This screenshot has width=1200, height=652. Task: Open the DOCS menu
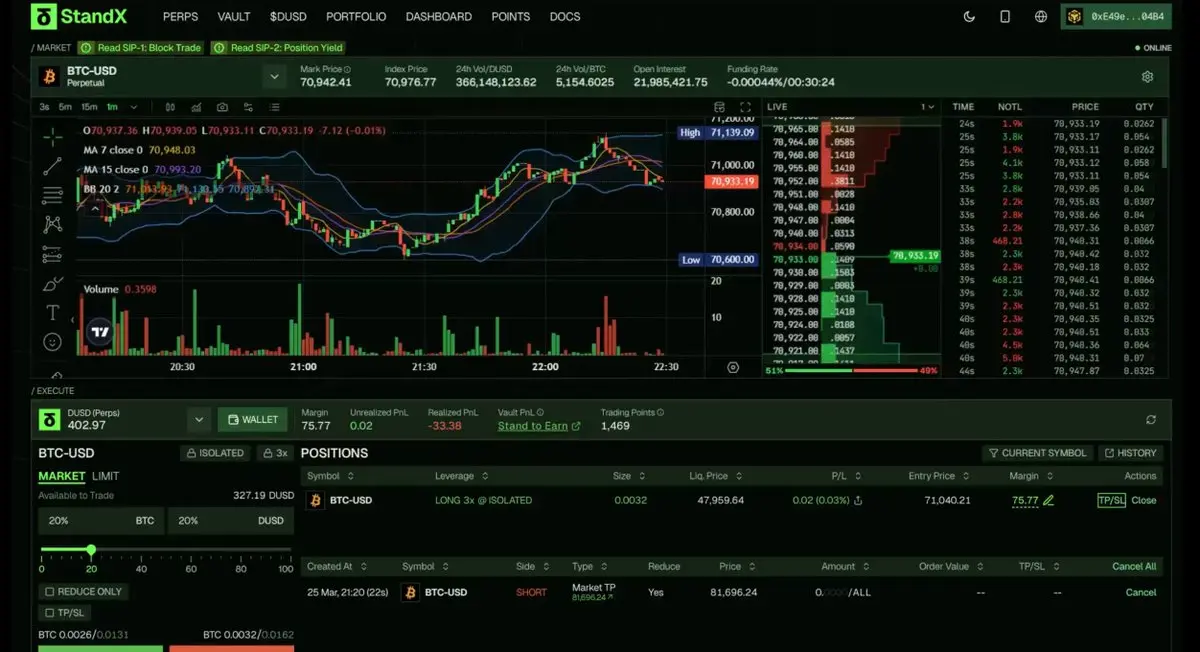[x=565, y=17]
